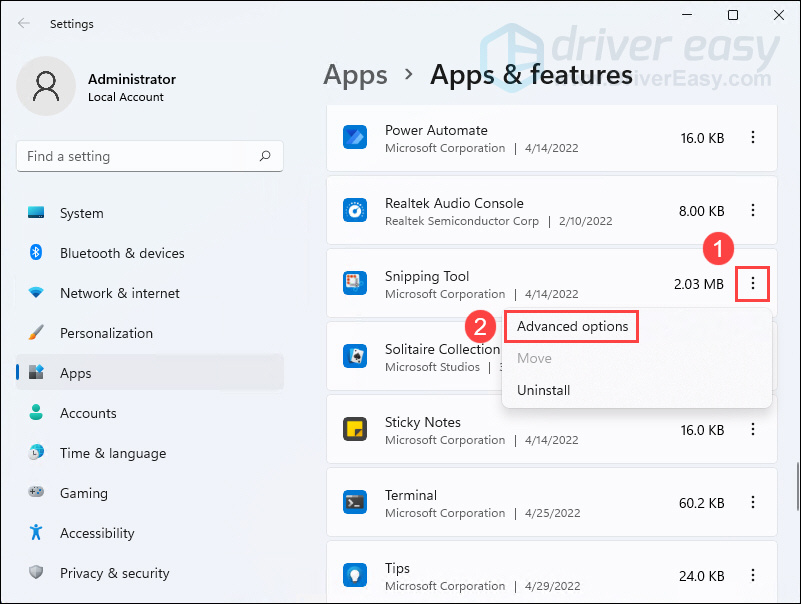
Task: Click the Realtek Semiconductor Corp publisher text
Action: (462, 221)
